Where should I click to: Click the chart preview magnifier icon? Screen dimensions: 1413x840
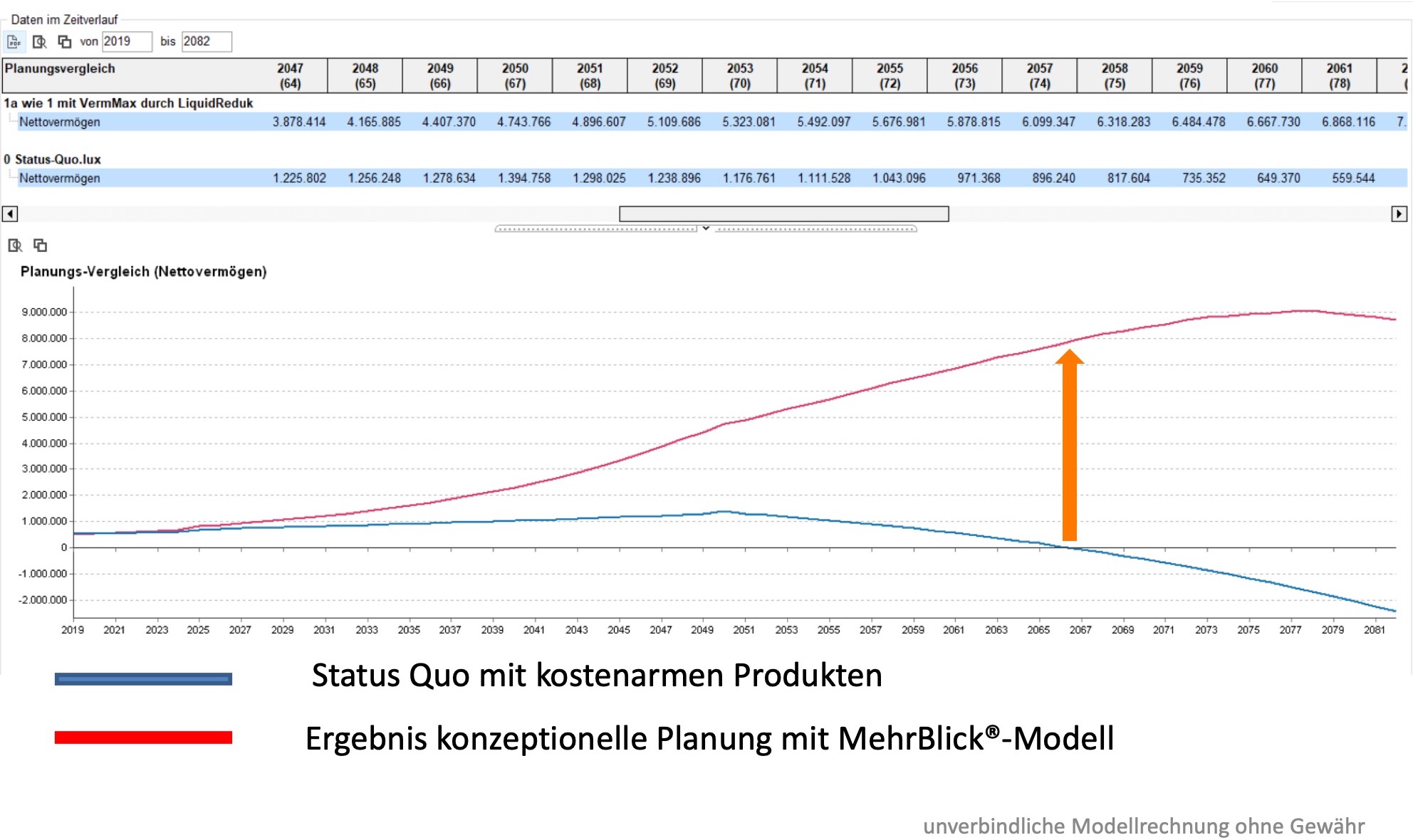coord(15,246)
